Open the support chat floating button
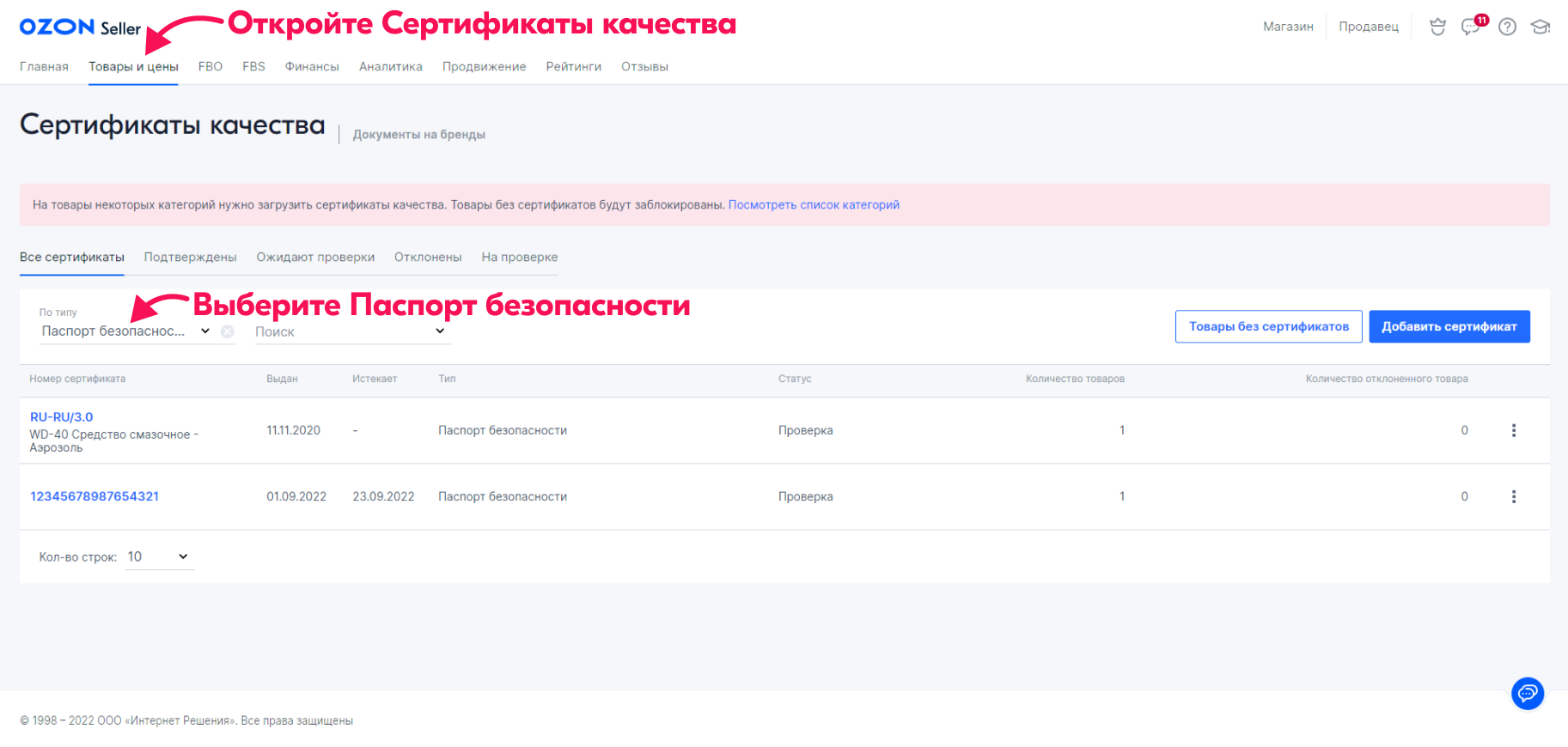Screen dimensions: 1568x747 tap(1528, 693)
